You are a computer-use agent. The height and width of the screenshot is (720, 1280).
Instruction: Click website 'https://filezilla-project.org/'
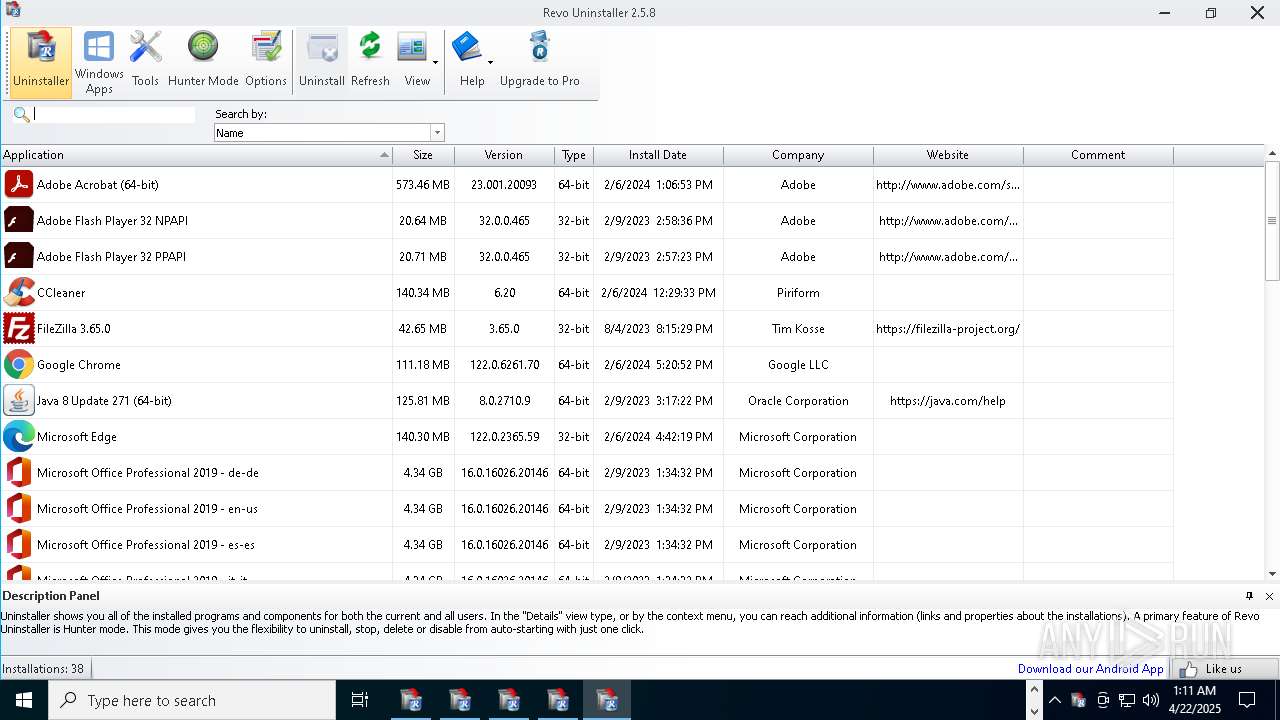coord(948,329)
